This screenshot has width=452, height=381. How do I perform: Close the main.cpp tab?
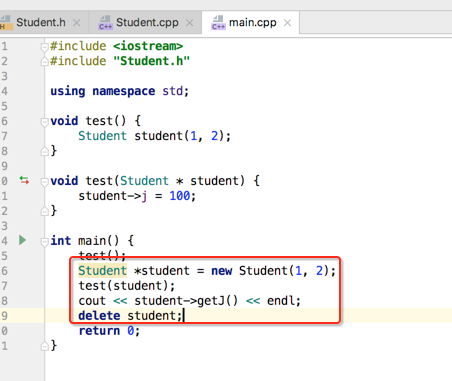coord(287,23)
